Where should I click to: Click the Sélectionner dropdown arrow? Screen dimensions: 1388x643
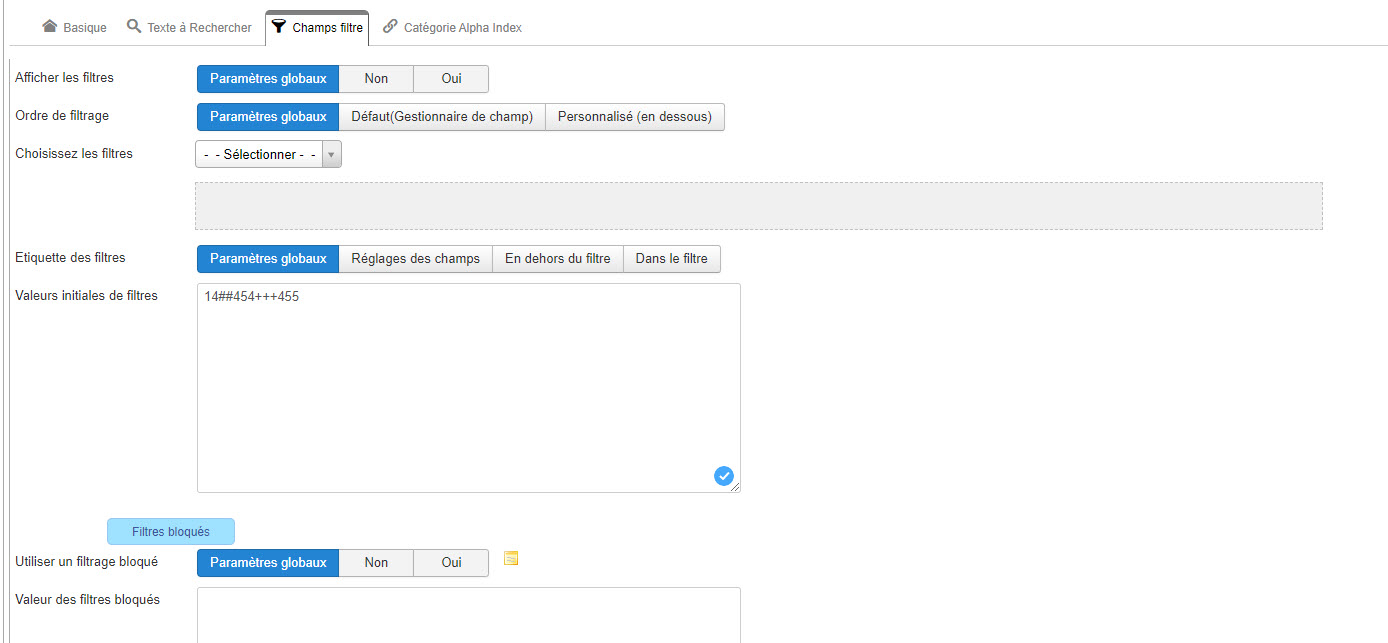(x=331, y=155)
